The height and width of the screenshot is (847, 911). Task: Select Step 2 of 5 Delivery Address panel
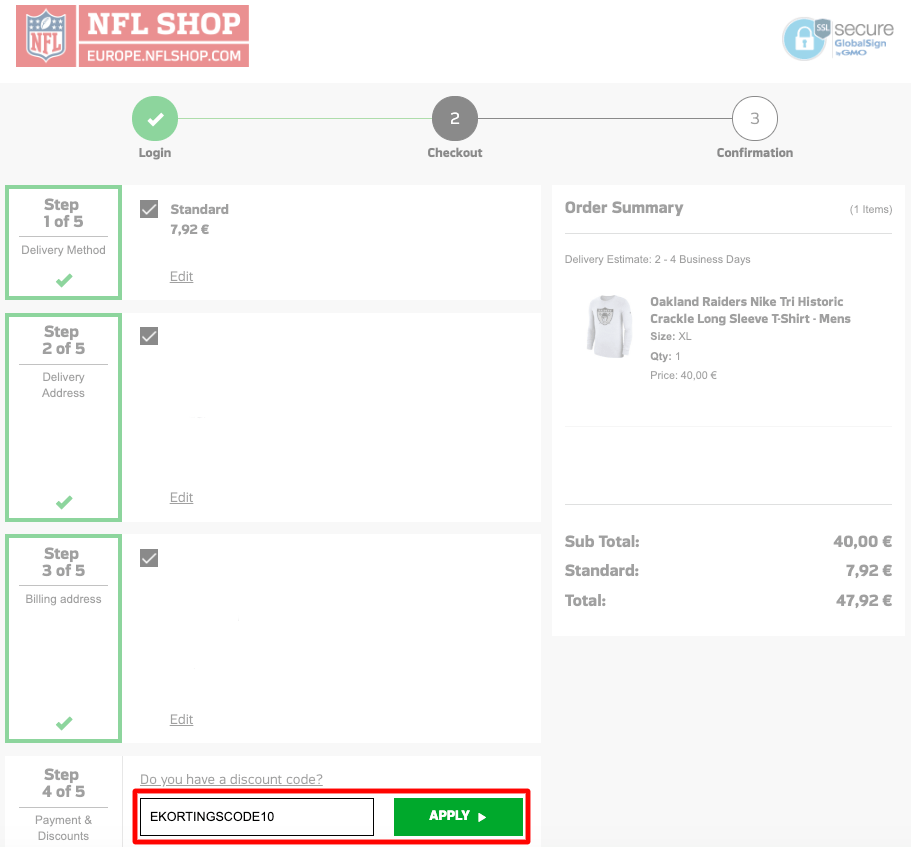(x=63, y=417)
